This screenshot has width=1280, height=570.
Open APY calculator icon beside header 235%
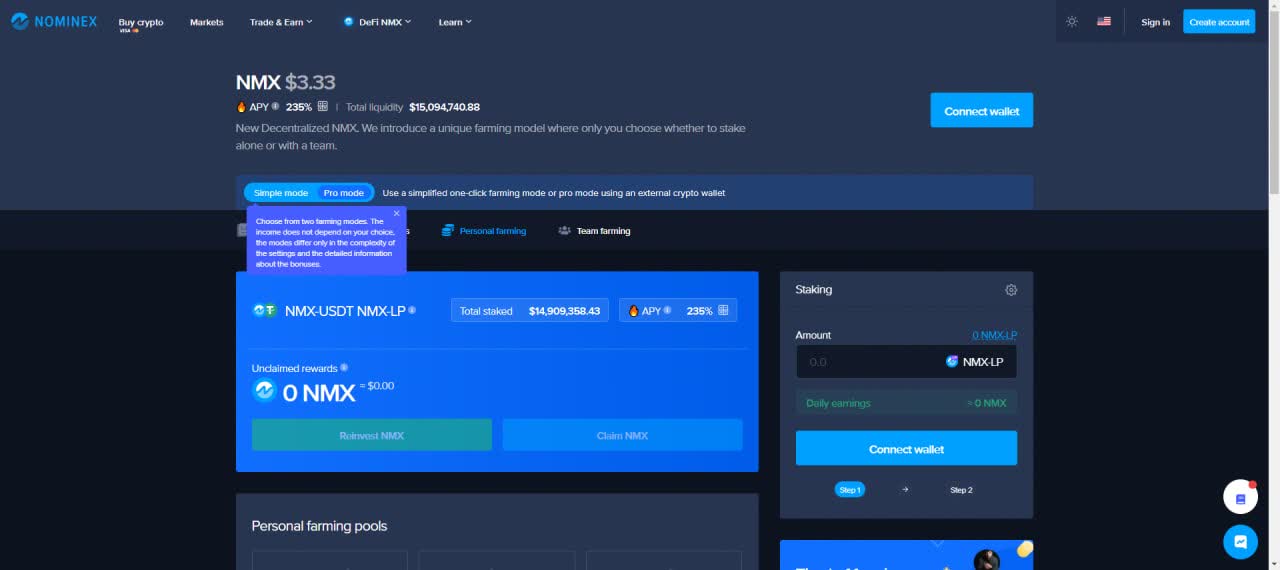click(x=322, y=106)
